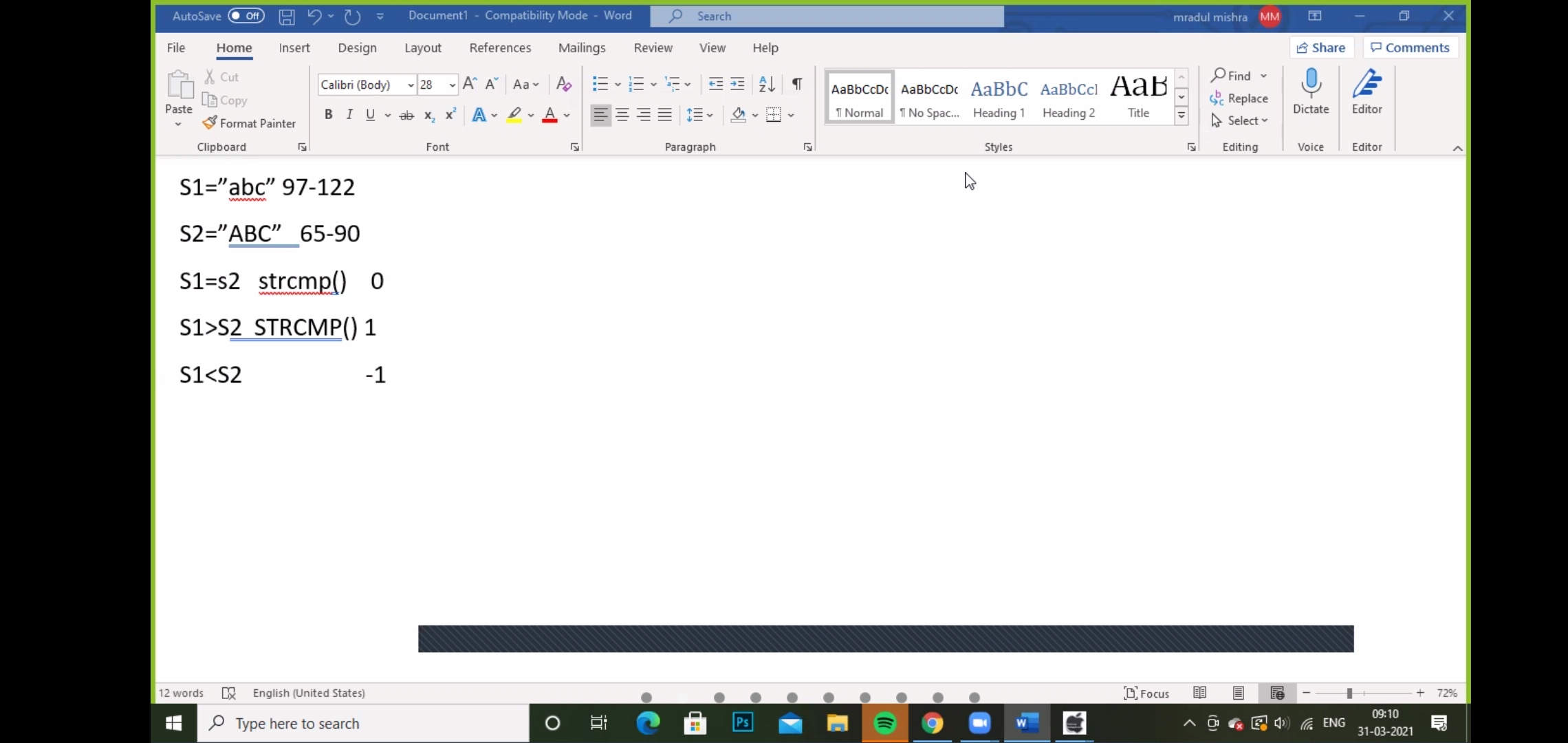This screenshot has height=743, width=1568.
Task: Increase indent of paragraph
Action: pyautogui.click(x=737, y=84)
